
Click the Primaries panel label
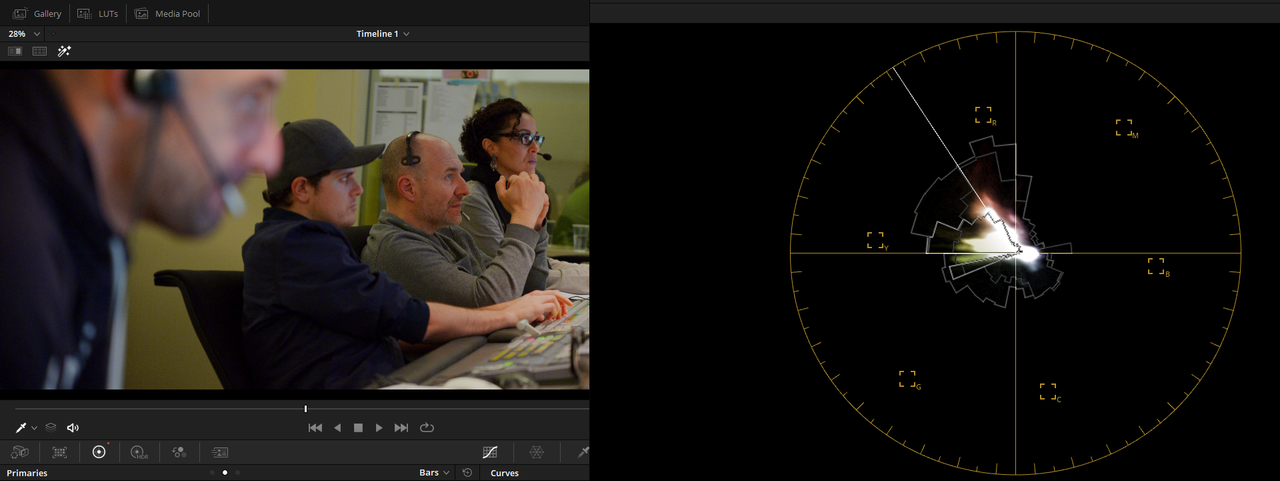27,473
